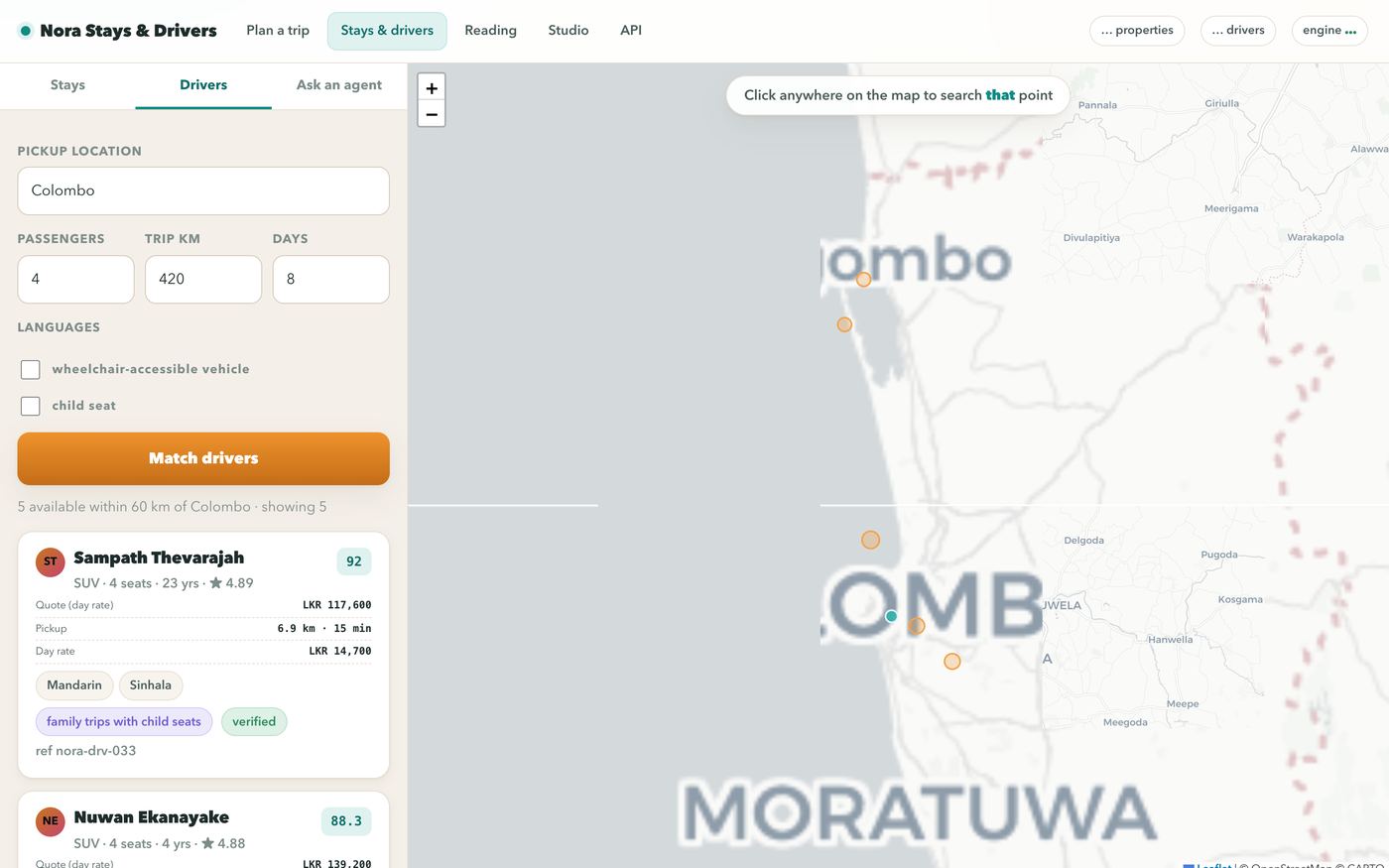The height and width of the screenshot is (868, 1389).
Task: Click the Sinhala language tag
Action: (151, 685)
